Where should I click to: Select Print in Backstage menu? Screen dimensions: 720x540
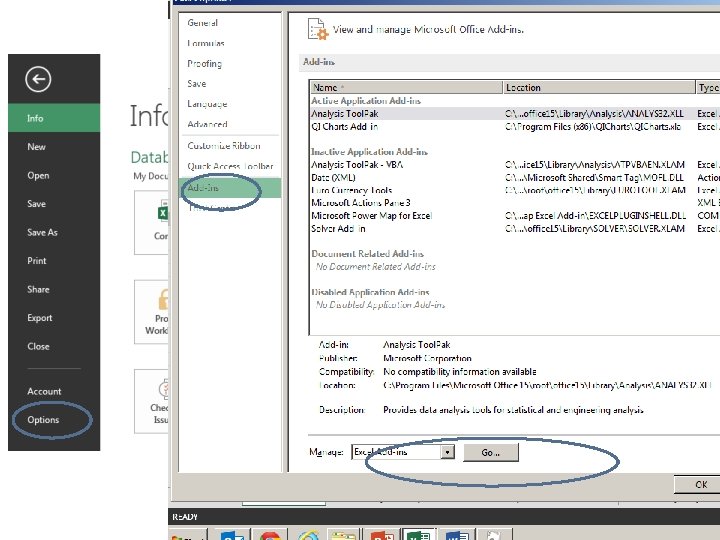(54, 261)
